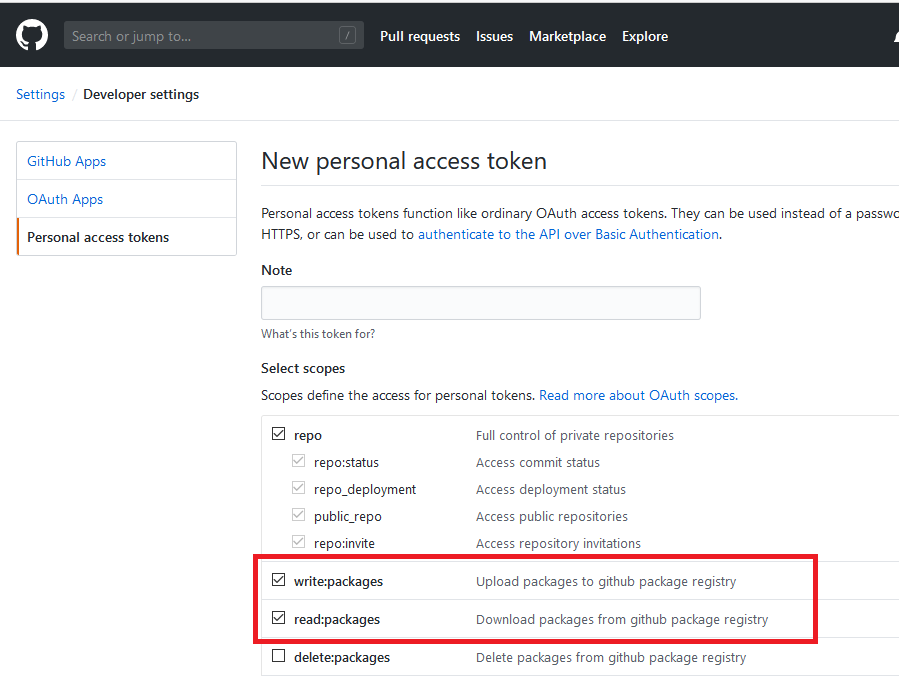Uncheck the read:packages checkbox
The height and width of the screenshot is (676, 899).
[279, 618]
